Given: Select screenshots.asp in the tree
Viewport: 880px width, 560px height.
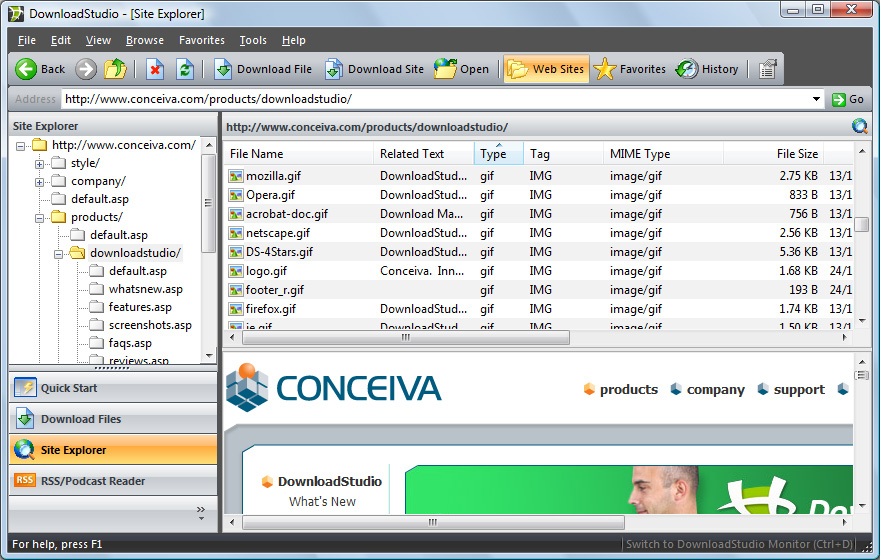Looking at the screenshot, I should click(x=150, y=325).
